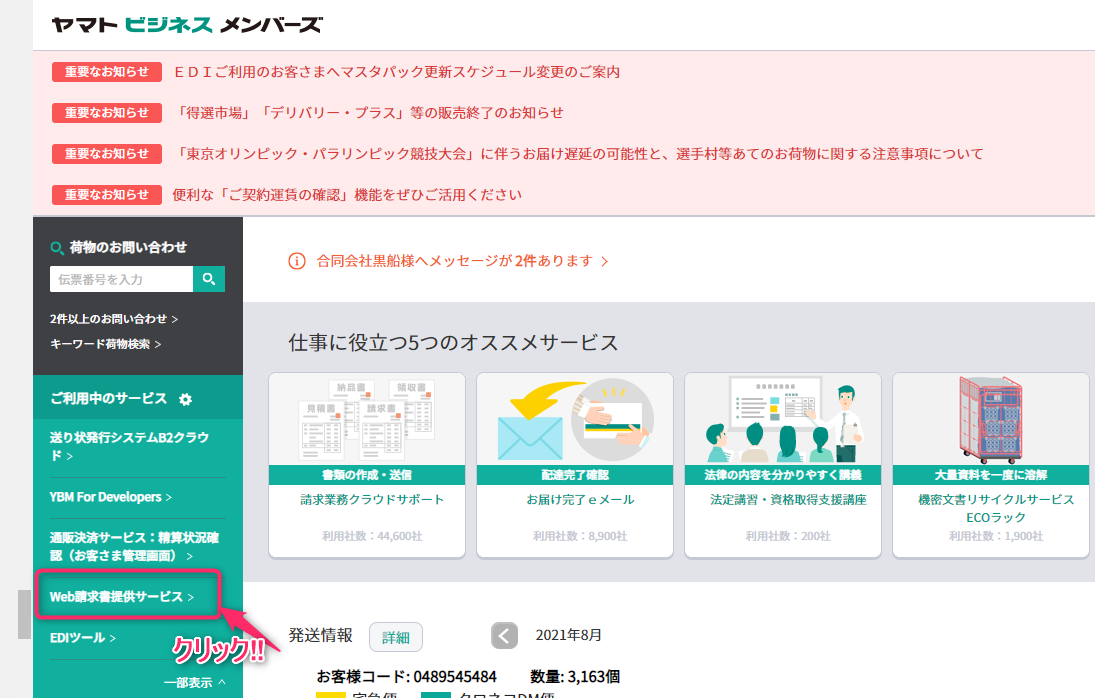Click お届け完了eメール card title
The image size is (1095, 698).
pyautogui.click(x=580, y=500)
